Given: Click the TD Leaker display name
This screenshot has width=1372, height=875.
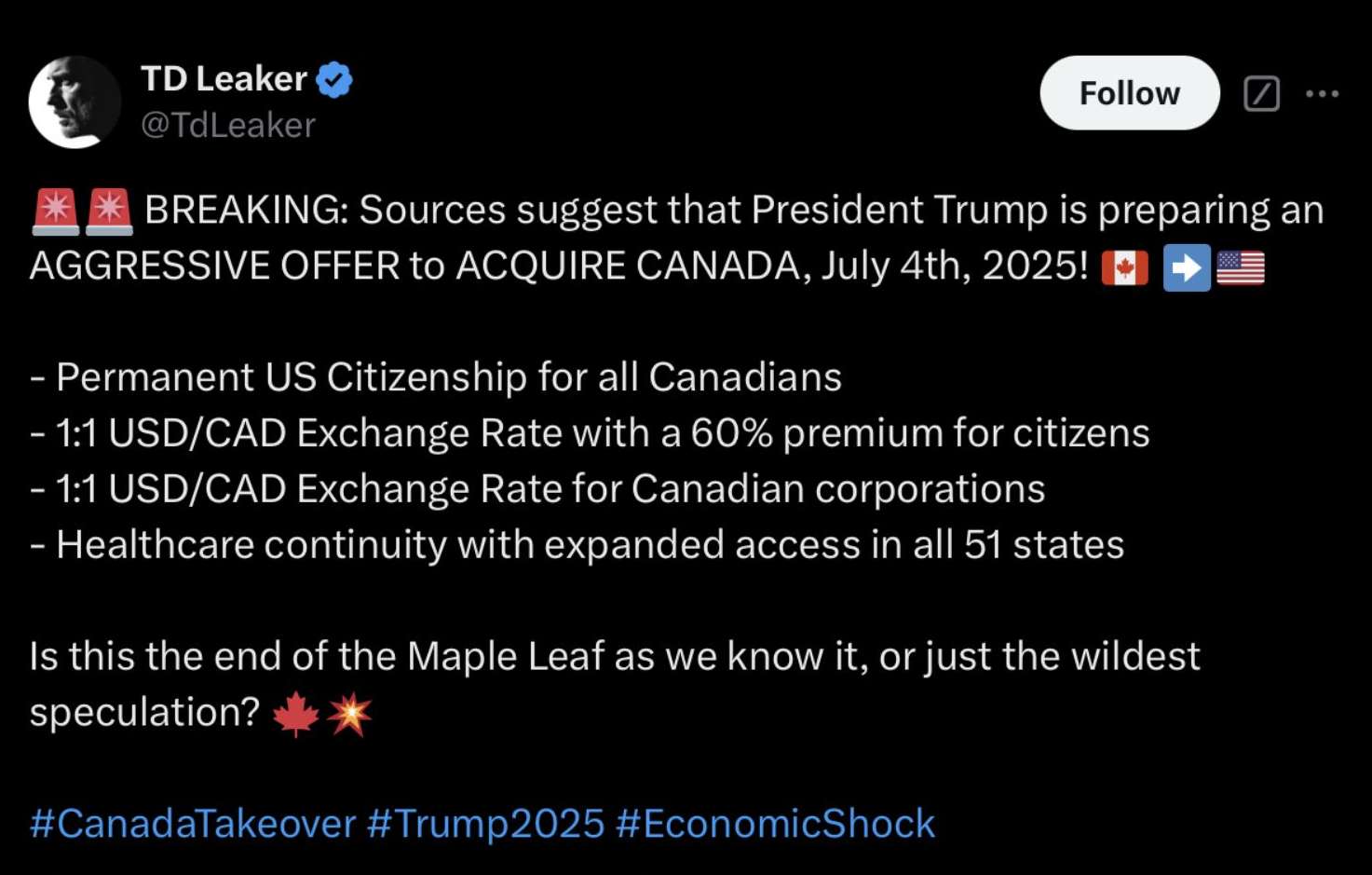Looking at the screenshot, I should [224, 79].
